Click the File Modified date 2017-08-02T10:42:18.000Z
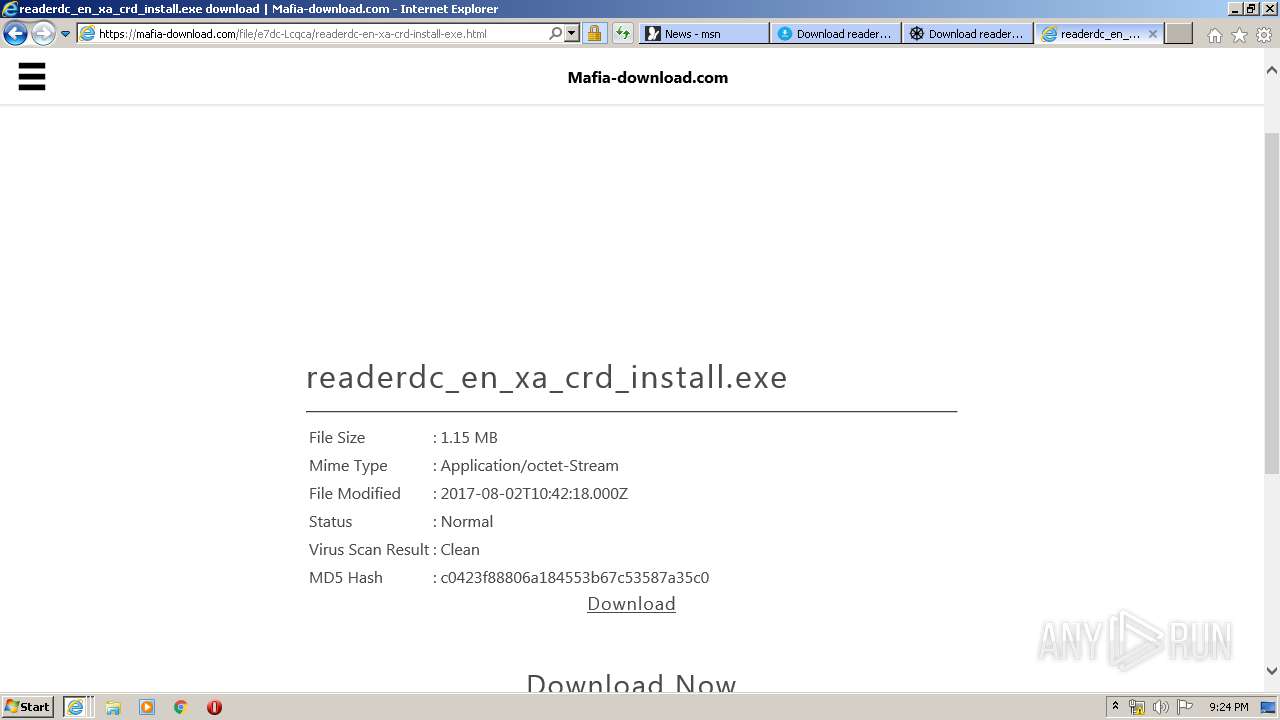 [x=534, y=493]
